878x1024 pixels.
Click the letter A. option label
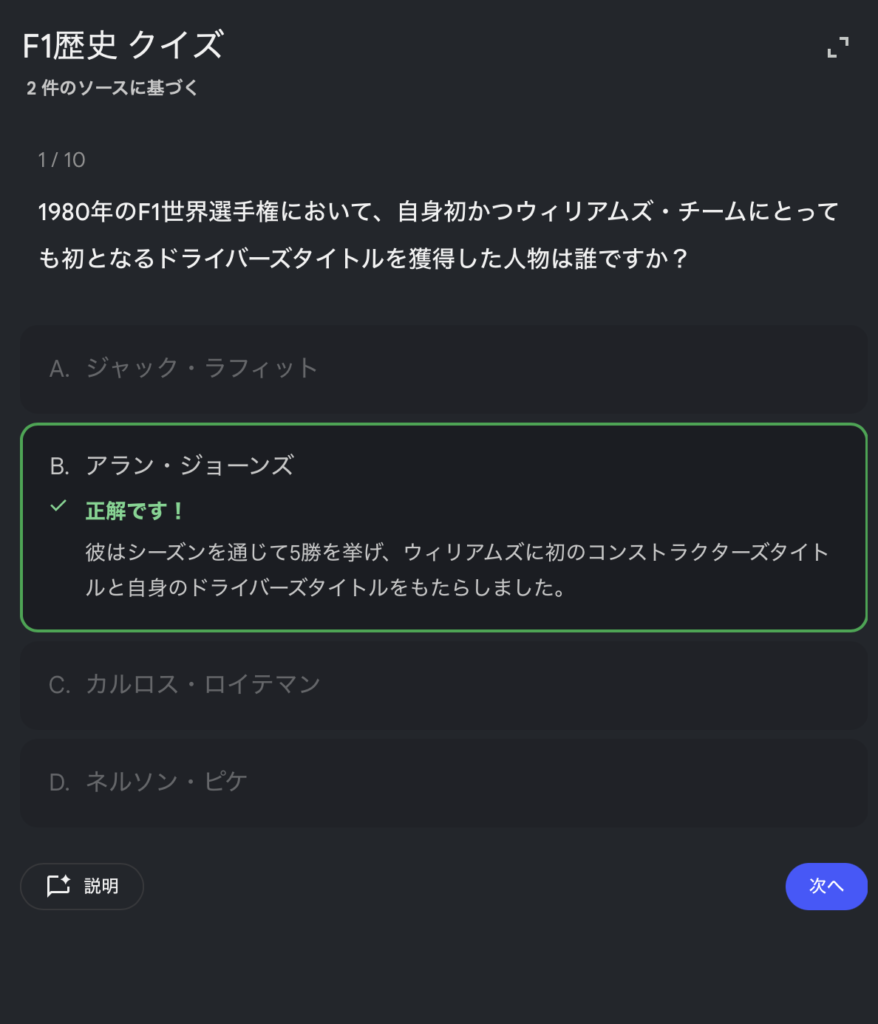59,369
